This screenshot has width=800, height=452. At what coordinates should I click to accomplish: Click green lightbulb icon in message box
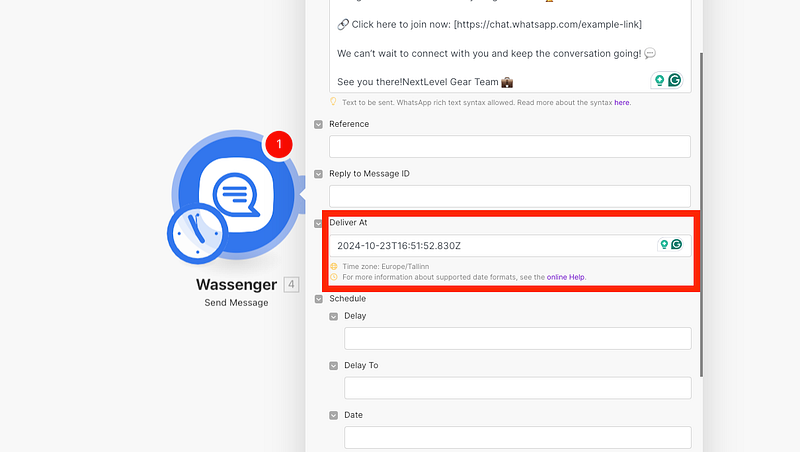pos(660,80)
